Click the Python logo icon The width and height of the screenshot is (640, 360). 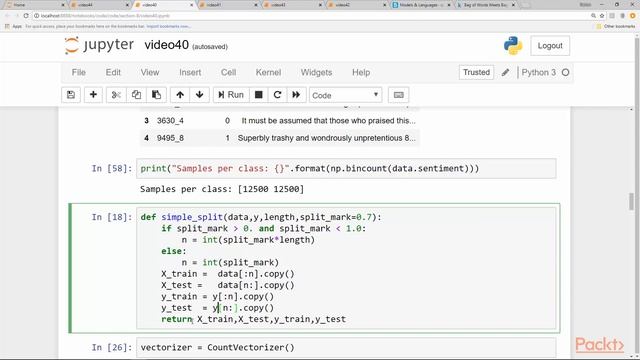[x=513, y=45]
